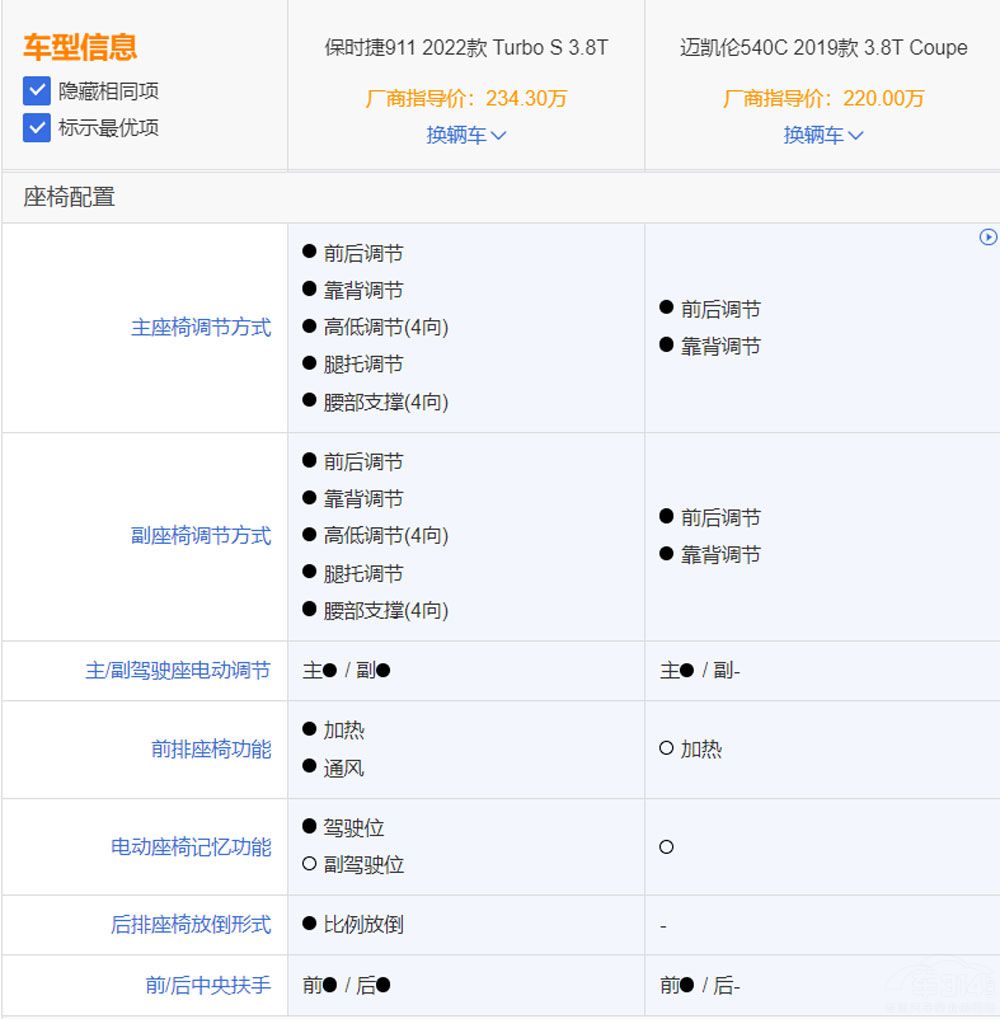Select the 电动座椅记忆功能 label
The width and height of the screenshot is (1000, 1019).
191,847
